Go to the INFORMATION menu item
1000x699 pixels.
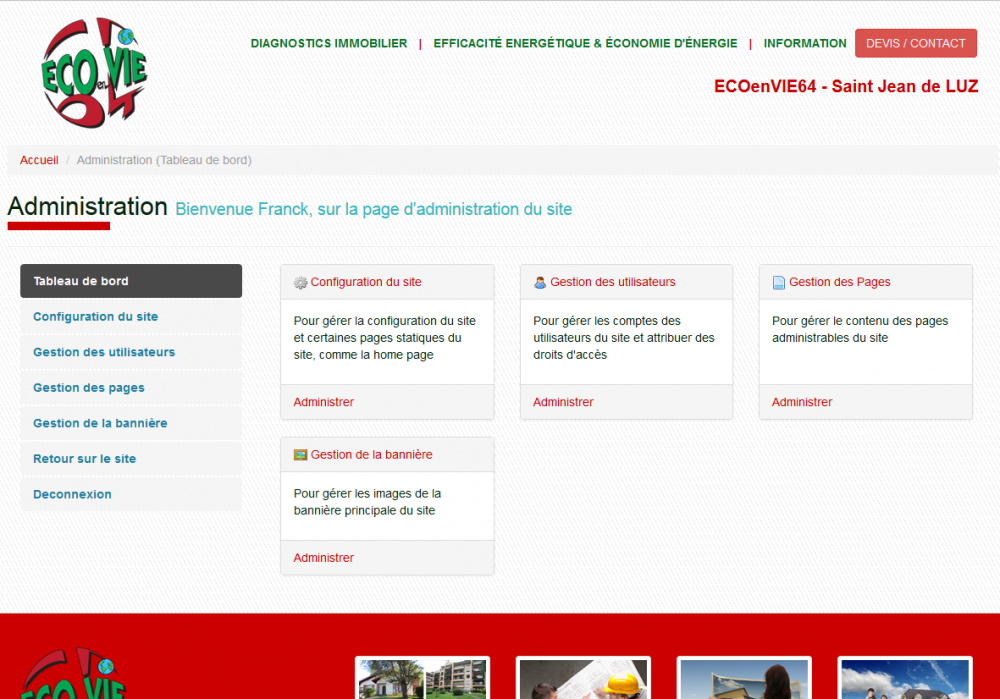pyautogui.click(x=804, y=44)
